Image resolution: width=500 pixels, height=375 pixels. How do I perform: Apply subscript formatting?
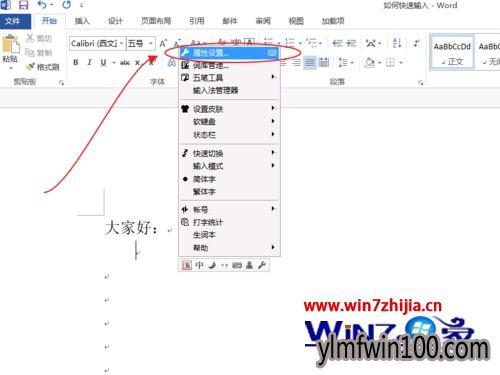[138, 62]
